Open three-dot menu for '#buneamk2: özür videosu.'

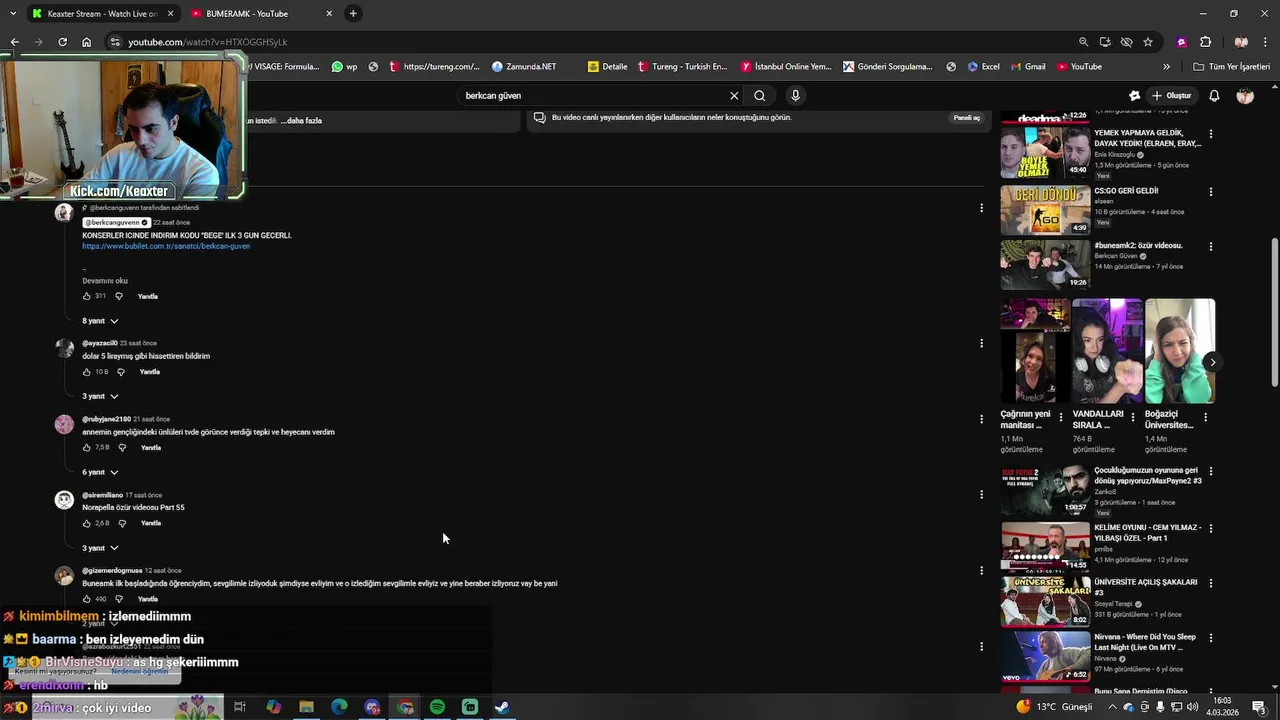point(1211,246)
